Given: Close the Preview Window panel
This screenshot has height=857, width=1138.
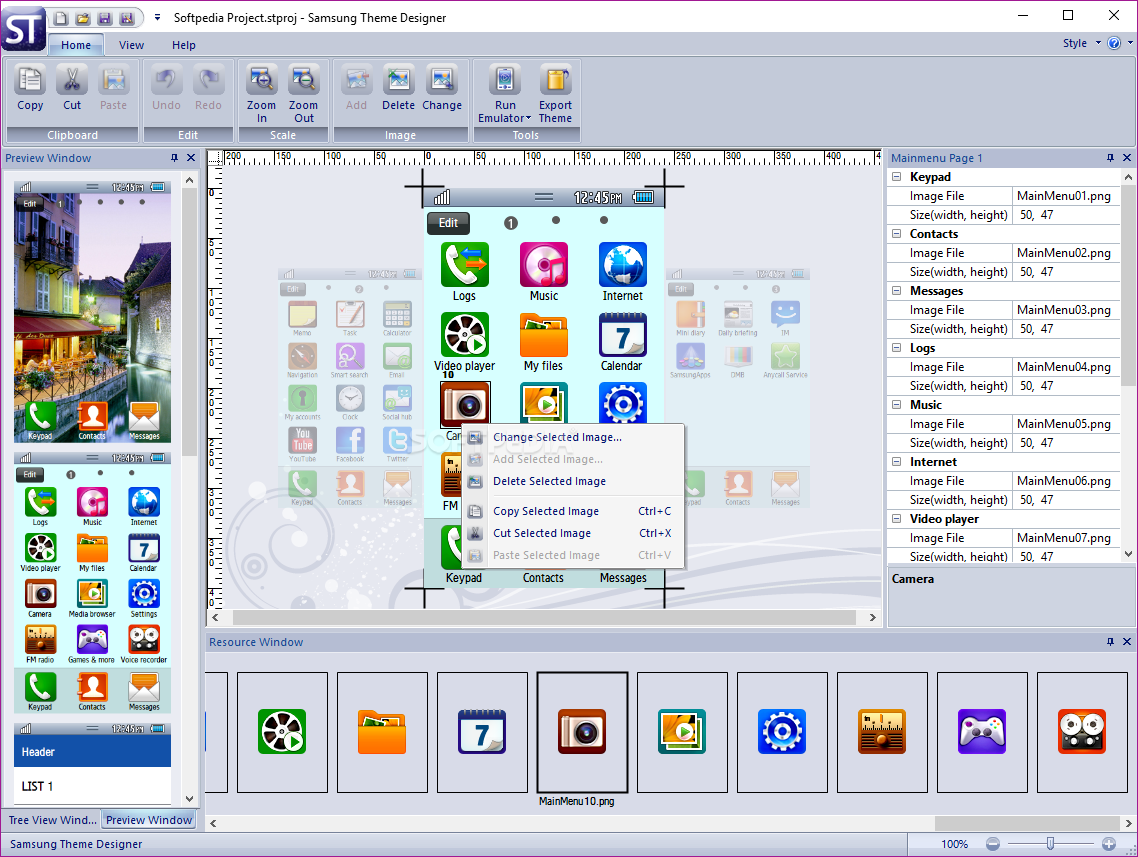Looking at the screenshot, I should pos(191,157).
